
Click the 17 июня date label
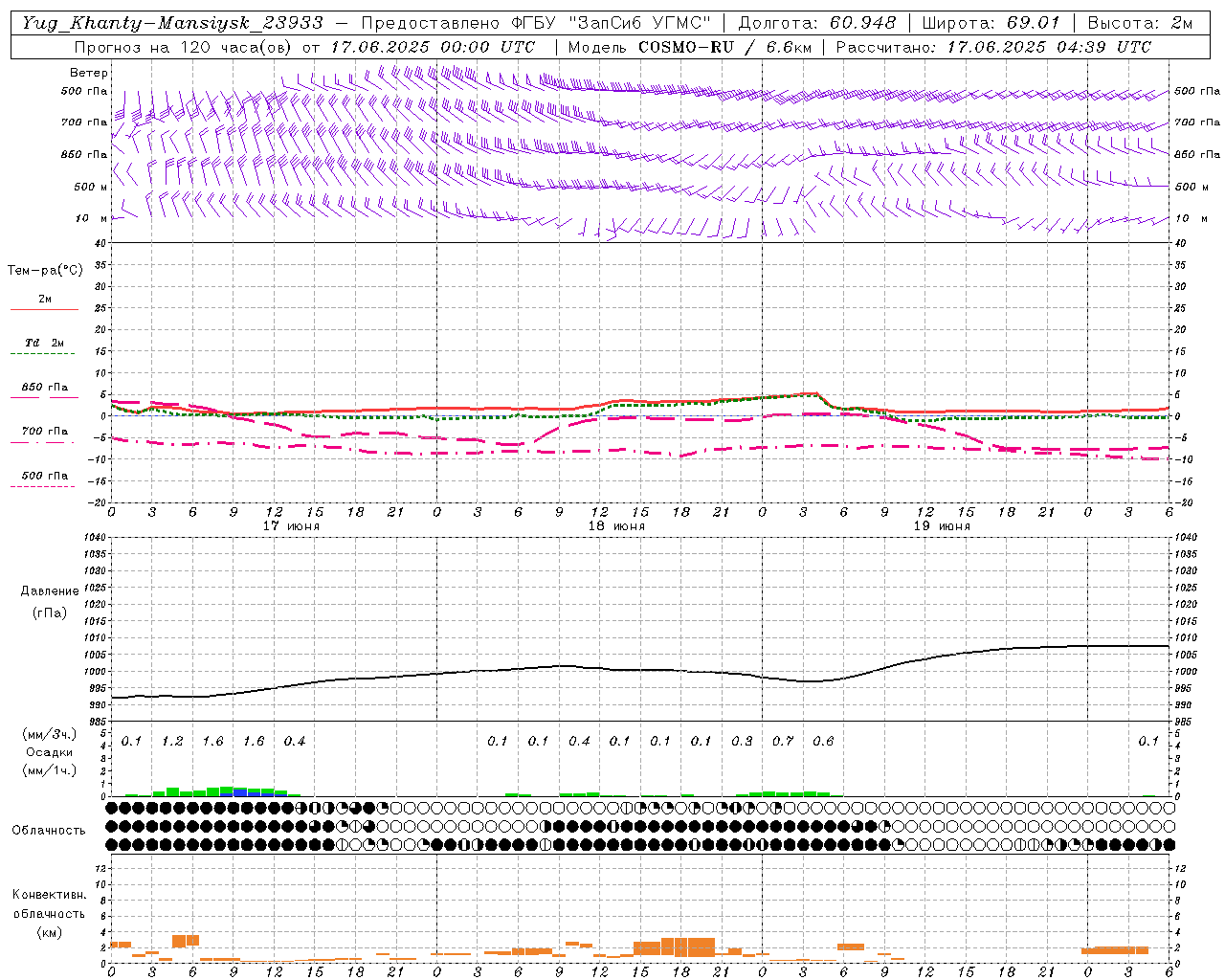click(x=291, y=526)
